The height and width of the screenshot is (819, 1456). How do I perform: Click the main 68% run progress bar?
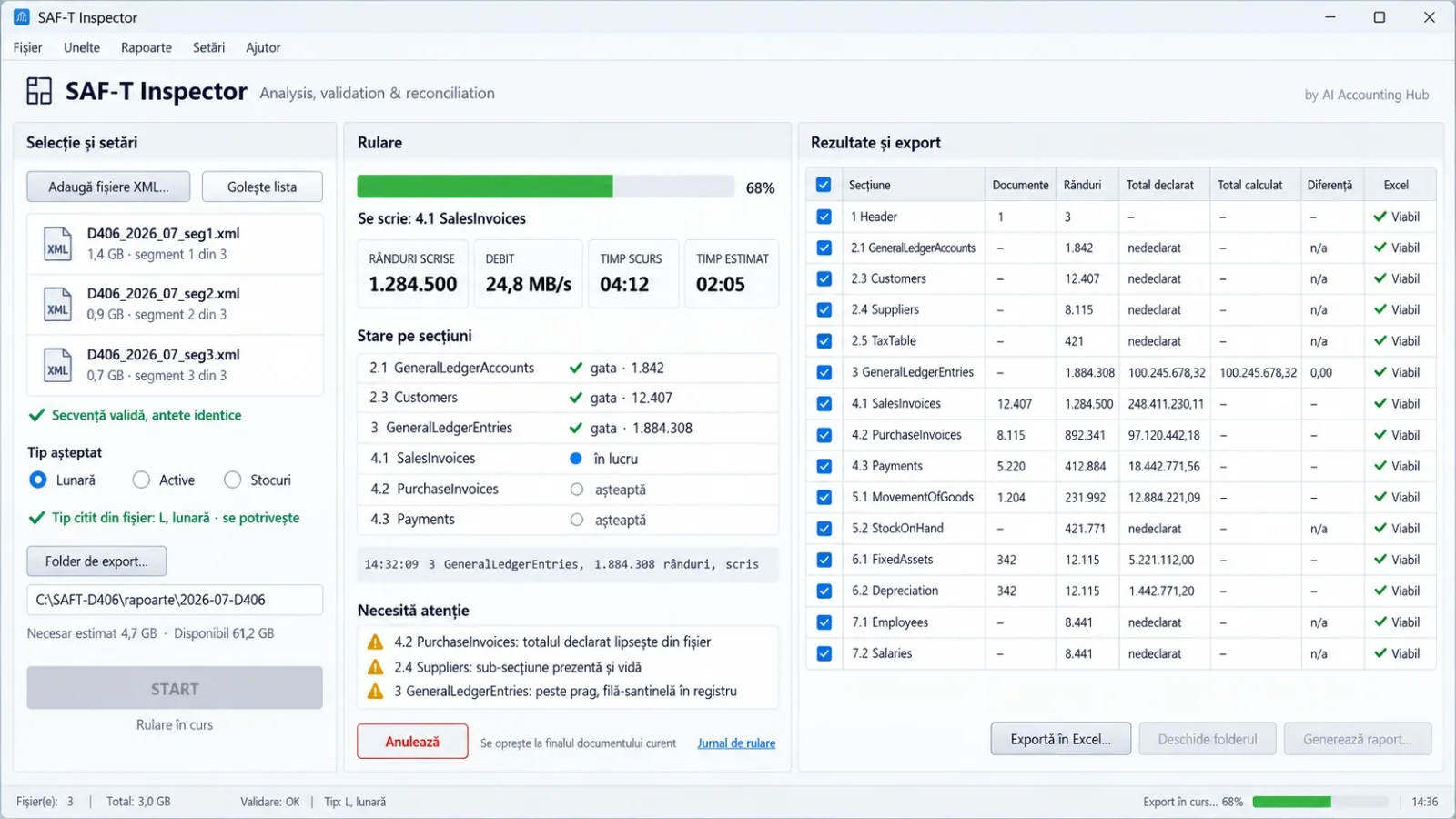coord(546,187)
